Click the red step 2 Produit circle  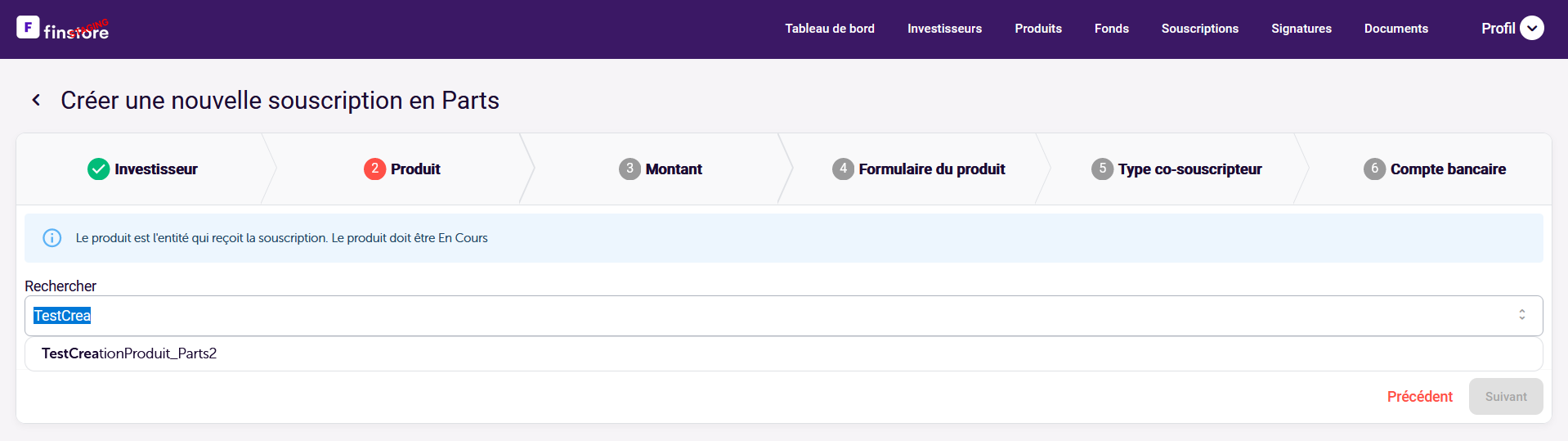[374, 169]
